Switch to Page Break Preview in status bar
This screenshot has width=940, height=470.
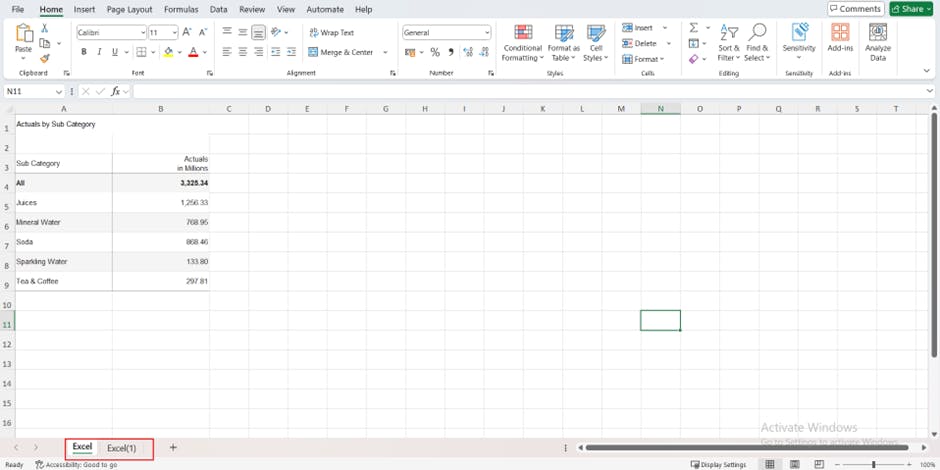819,465
